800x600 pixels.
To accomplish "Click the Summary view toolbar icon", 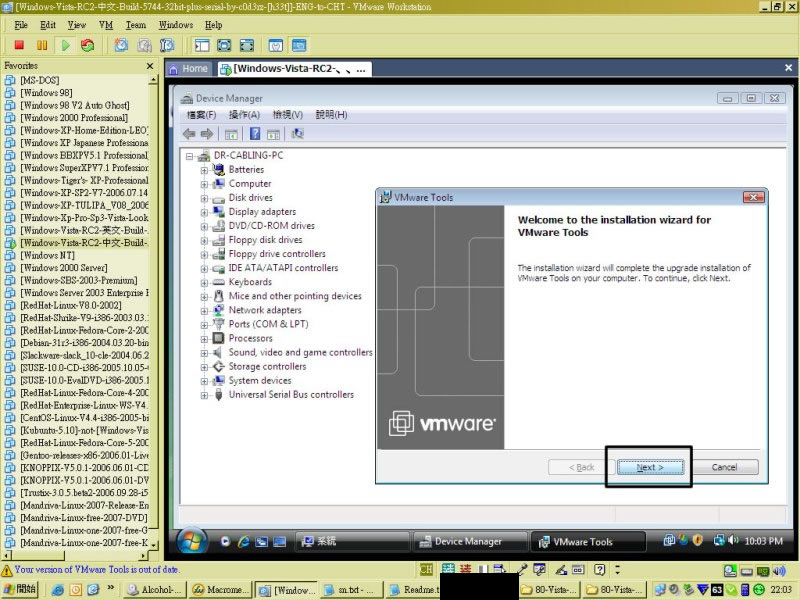I will point(276,45).
